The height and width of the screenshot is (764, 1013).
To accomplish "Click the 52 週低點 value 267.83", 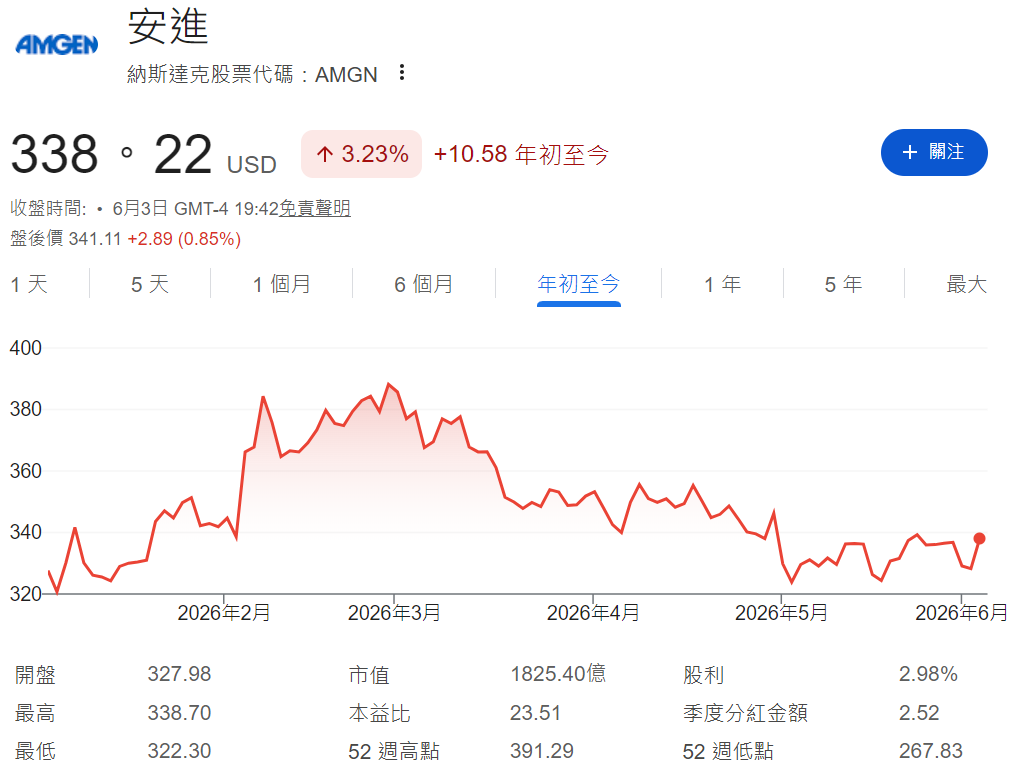I will 931,751.
